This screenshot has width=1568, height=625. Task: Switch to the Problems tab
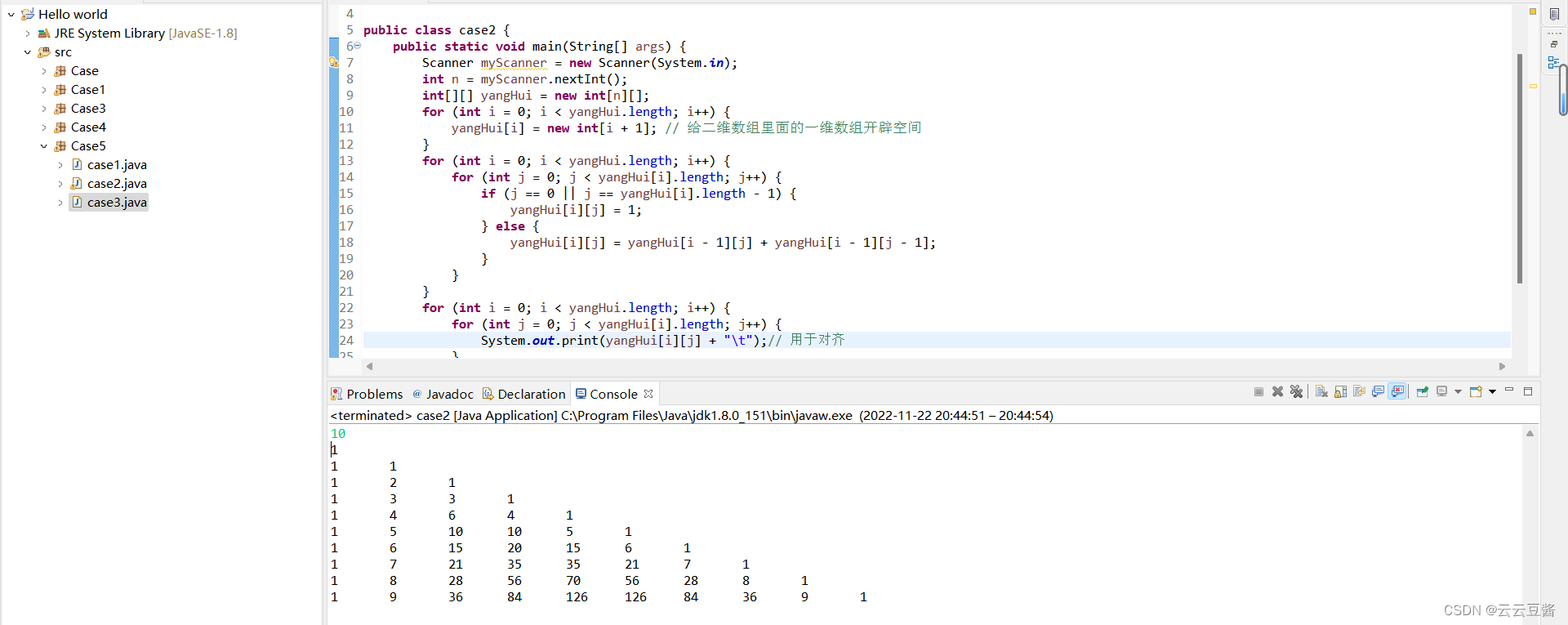(x=367, y=394)
